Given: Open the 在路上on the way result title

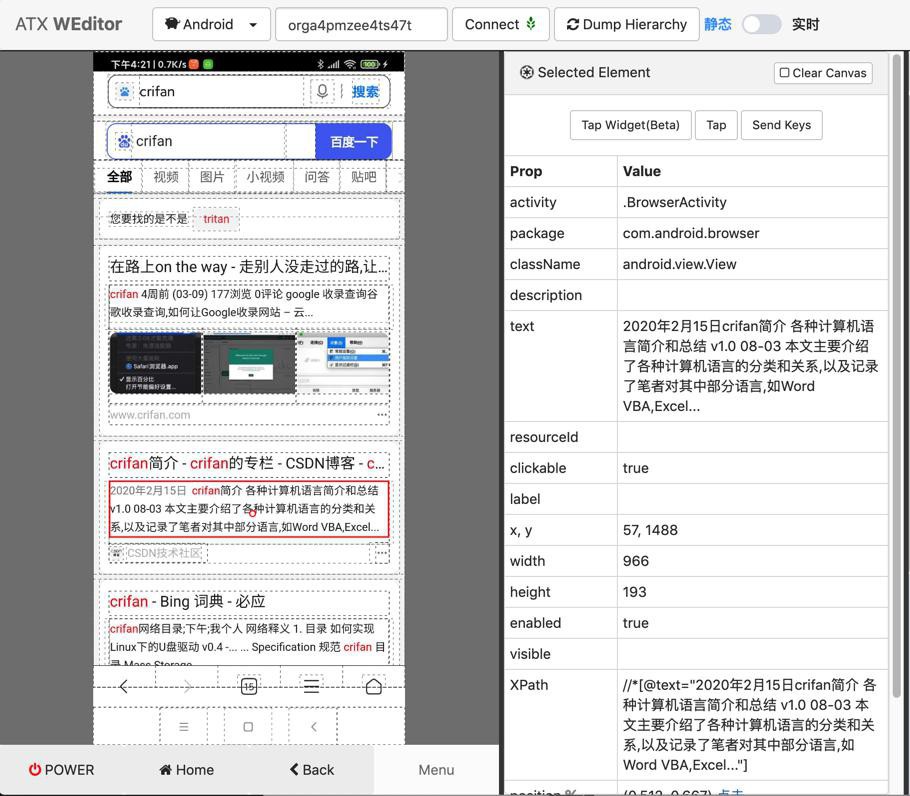Looking at the screenshot, I should point(248,267).
